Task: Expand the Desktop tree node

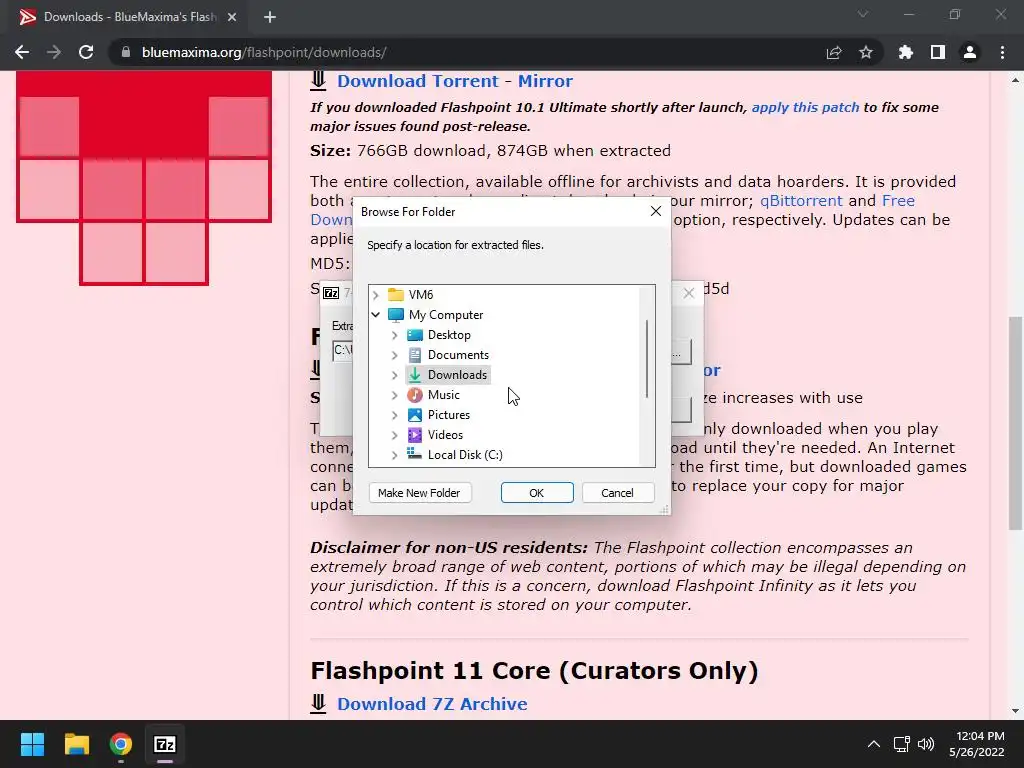Action: tap(394, 335)
